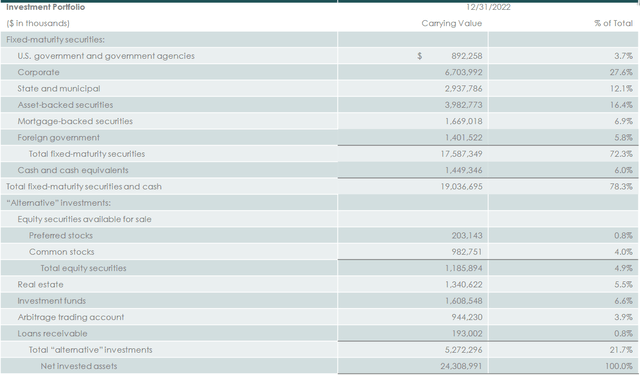Click 'Real estate' row label
640x375 pixels.
(40, 284)
